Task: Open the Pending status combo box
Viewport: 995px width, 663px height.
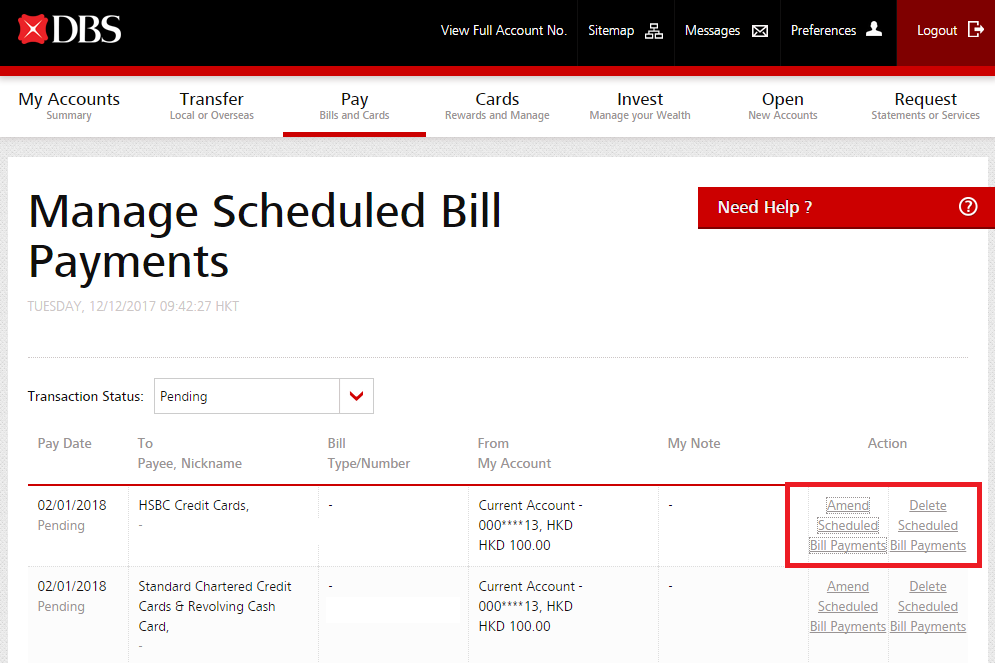Action: pos(247,396)
